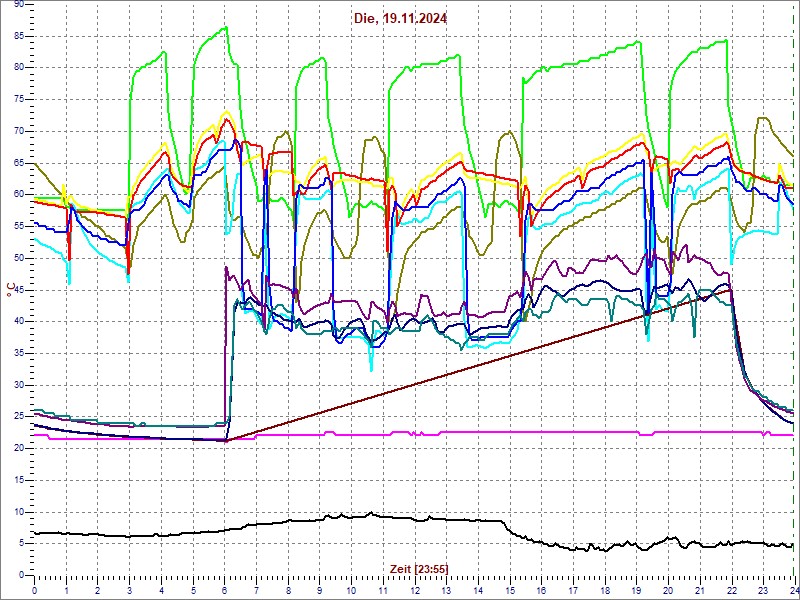800x600 pixels.
Task: Select the 15 value on the temperature axis
Action: [x=18, y=480]
